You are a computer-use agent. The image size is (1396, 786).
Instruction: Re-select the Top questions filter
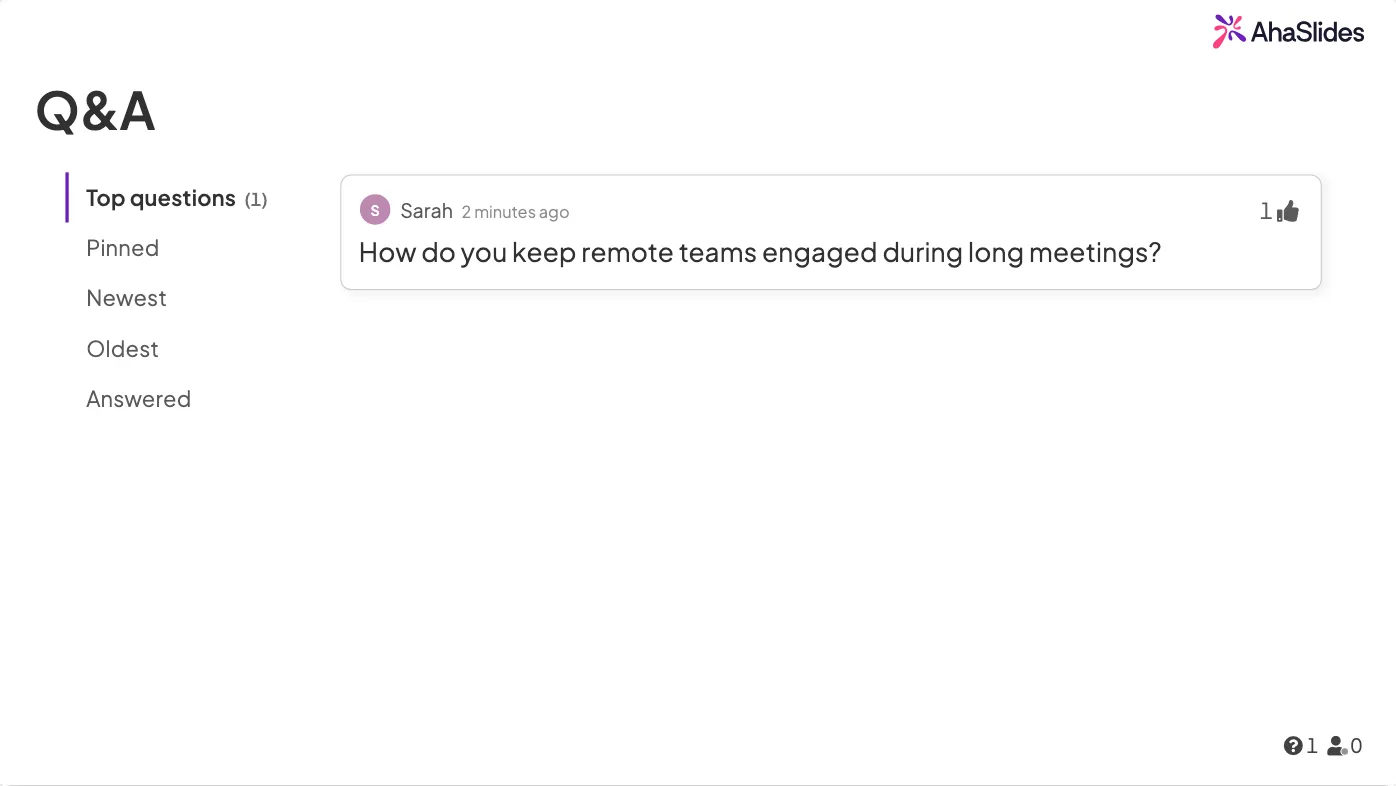[x=161, y=198]
